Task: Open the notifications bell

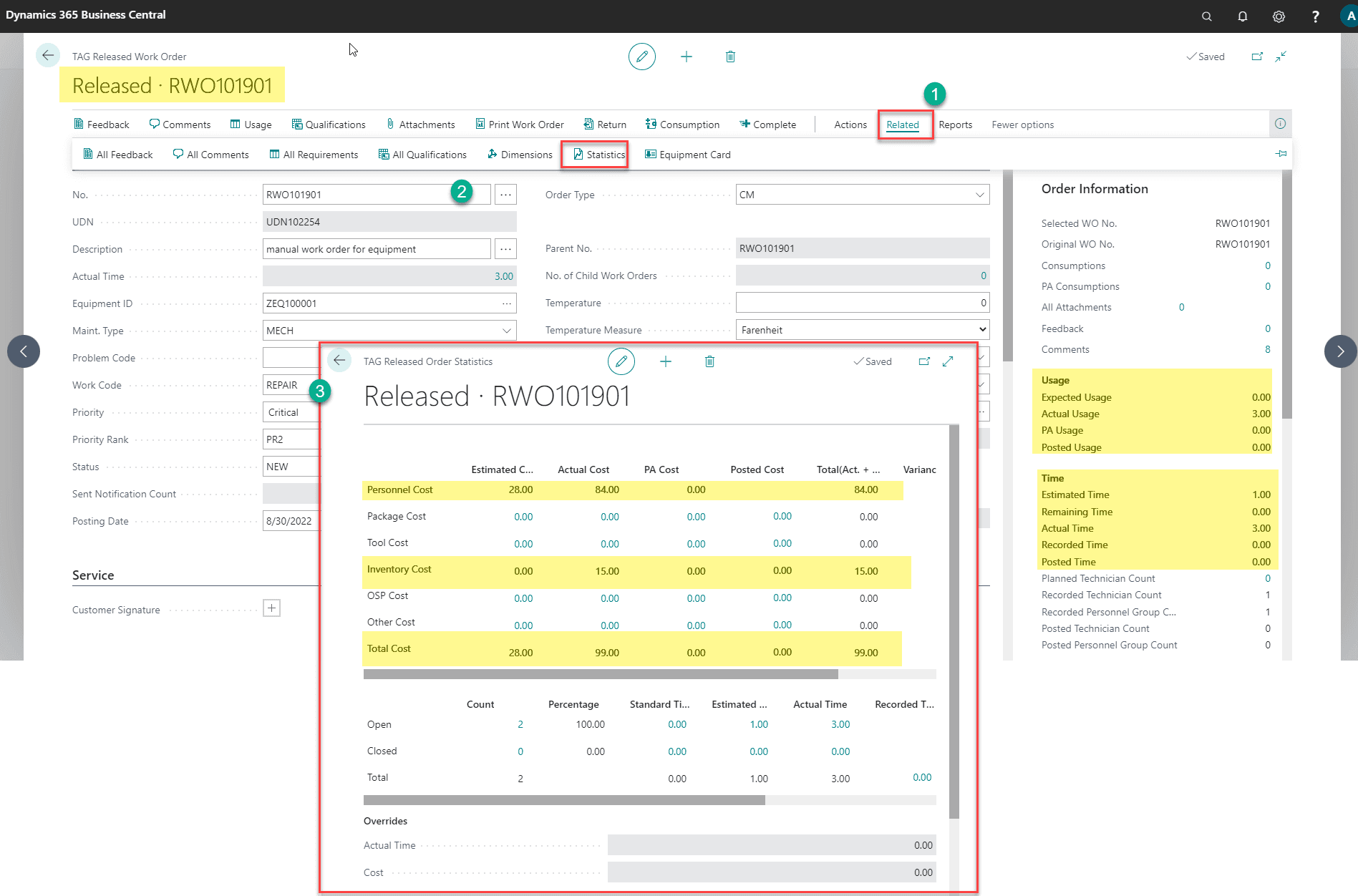Action: tap(1243, 16)
